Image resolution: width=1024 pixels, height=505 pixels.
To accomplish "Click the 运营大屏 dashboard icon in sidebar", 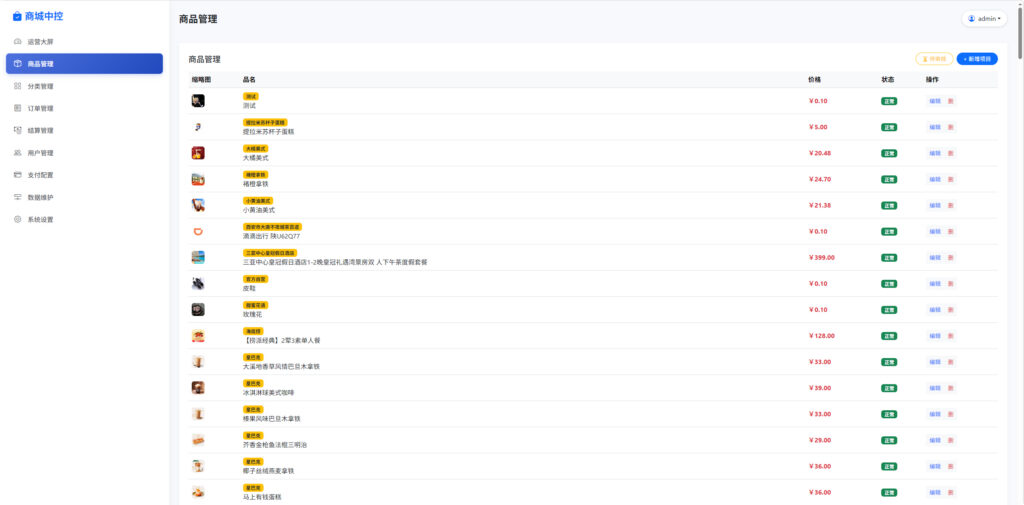I will pyautogui.click(x=18, y=42).
